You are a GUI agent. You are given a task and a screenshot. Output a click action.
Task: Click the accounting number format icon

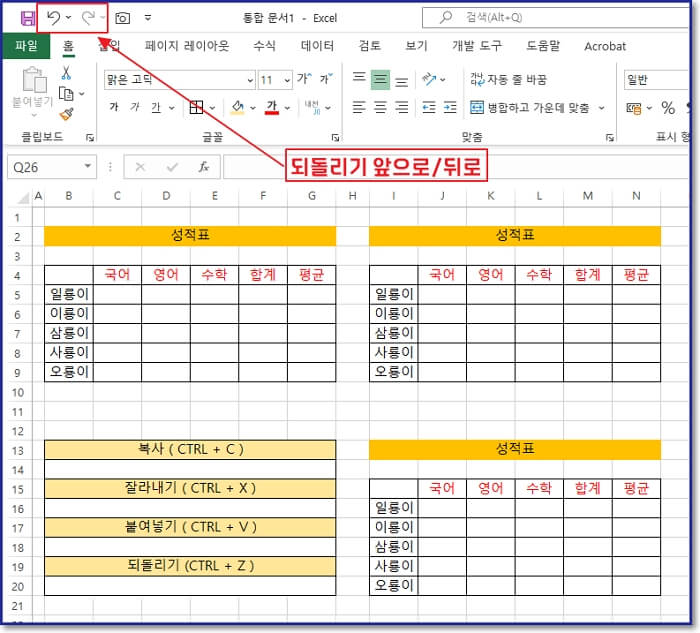633,108
